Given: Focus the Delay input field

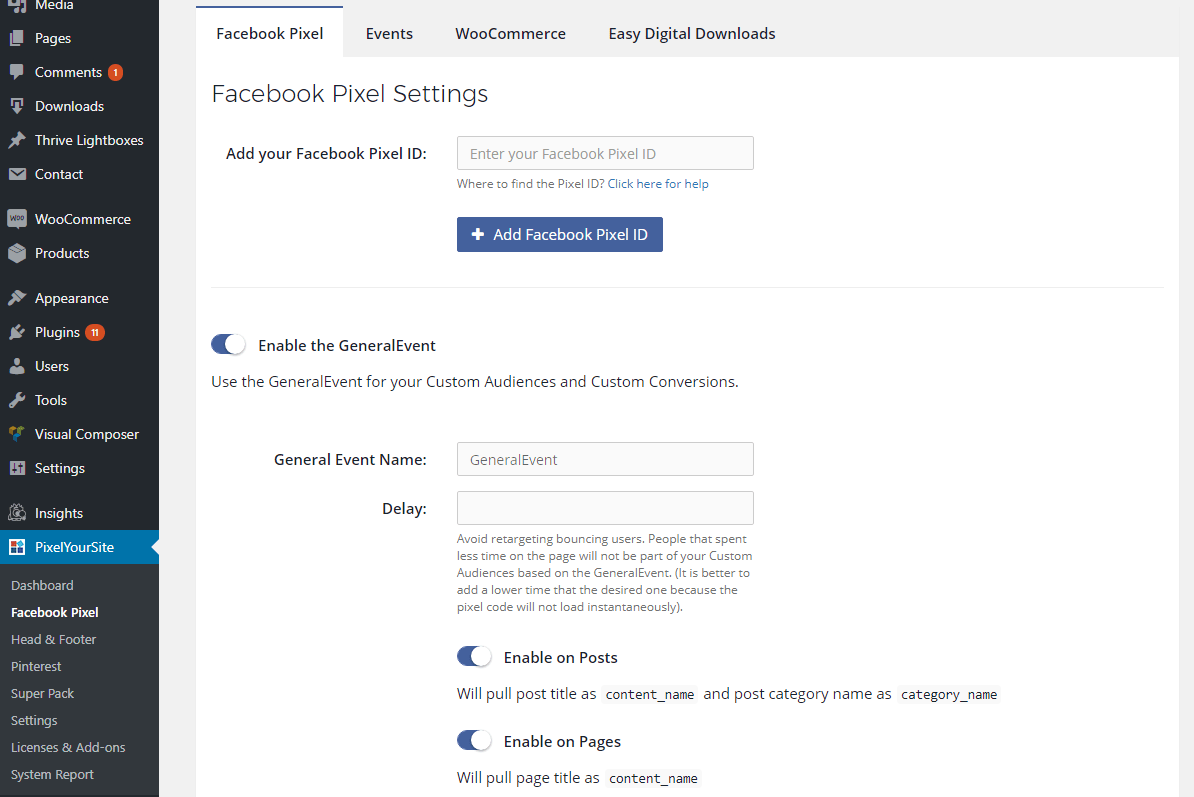Looking at the screenshot, I should pos(605,508).
